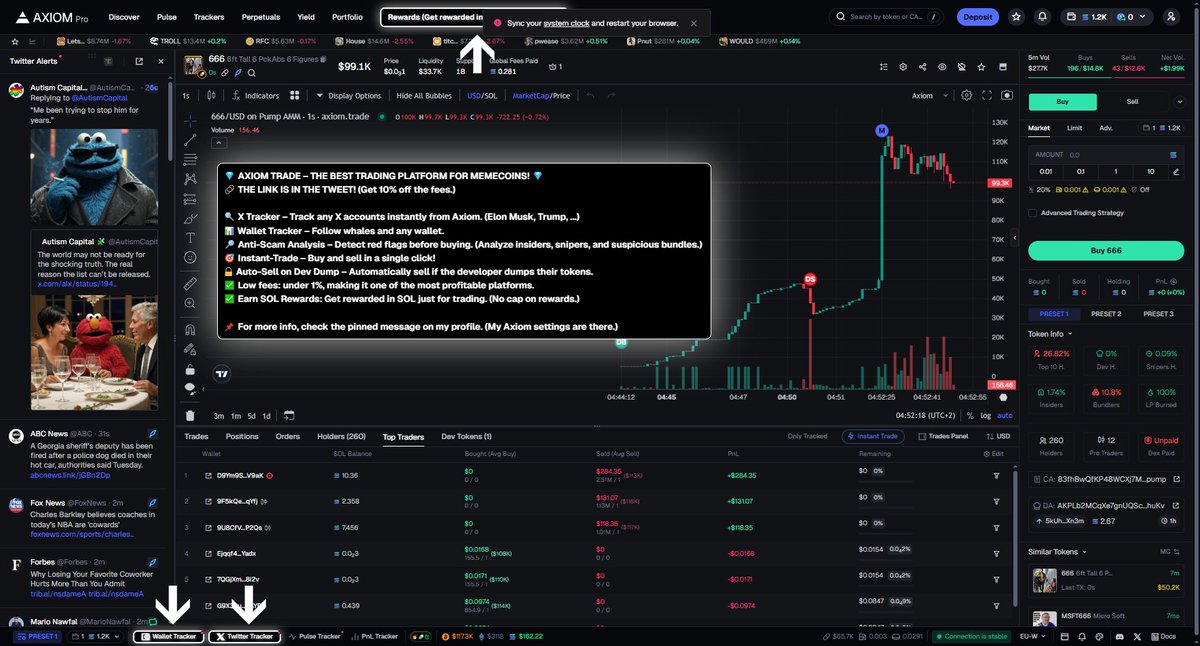
Task: Toggle log scale on chart
Action: coord(987,415)
